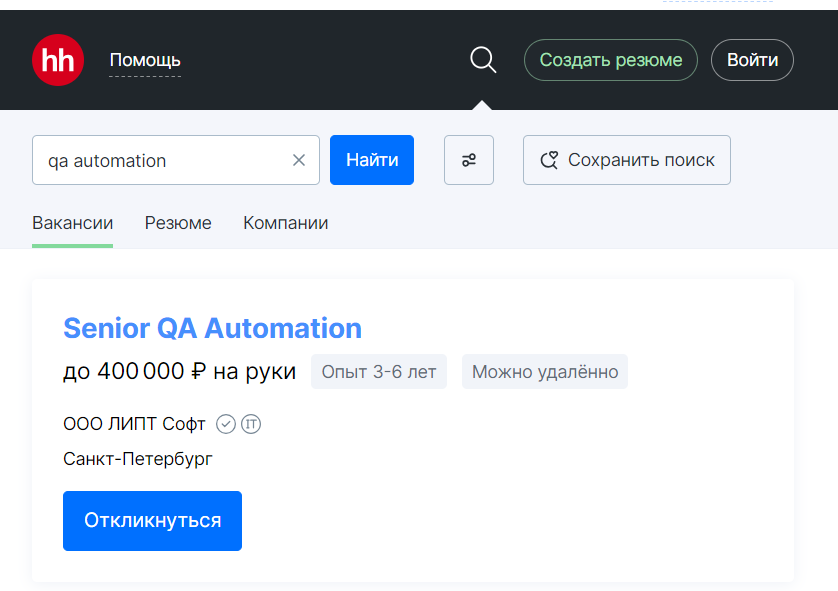Click the Можно удалённо tag
Viewport: 838px width, 591px height.
pyautogui.click(x=544, y=371)
